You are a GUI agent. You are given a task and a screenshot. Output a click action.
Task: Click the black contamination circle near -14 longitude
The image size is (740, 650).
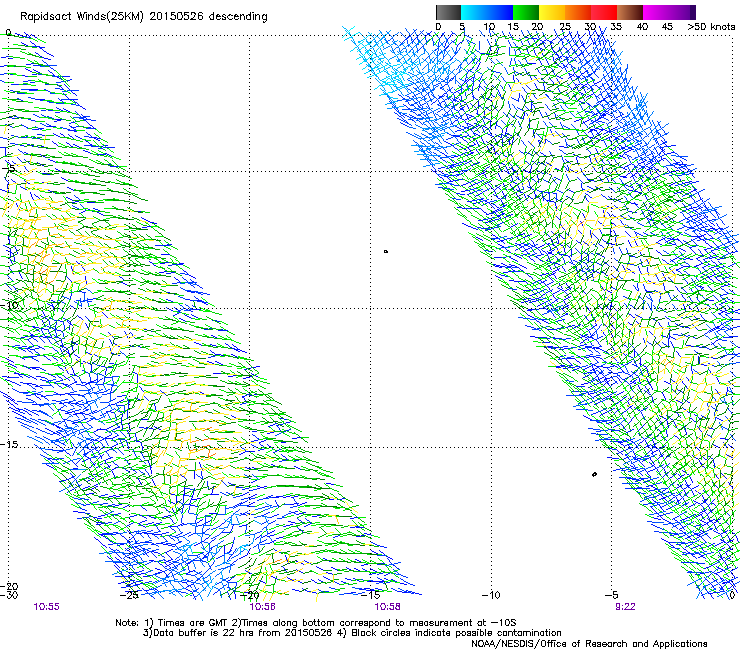386,252
